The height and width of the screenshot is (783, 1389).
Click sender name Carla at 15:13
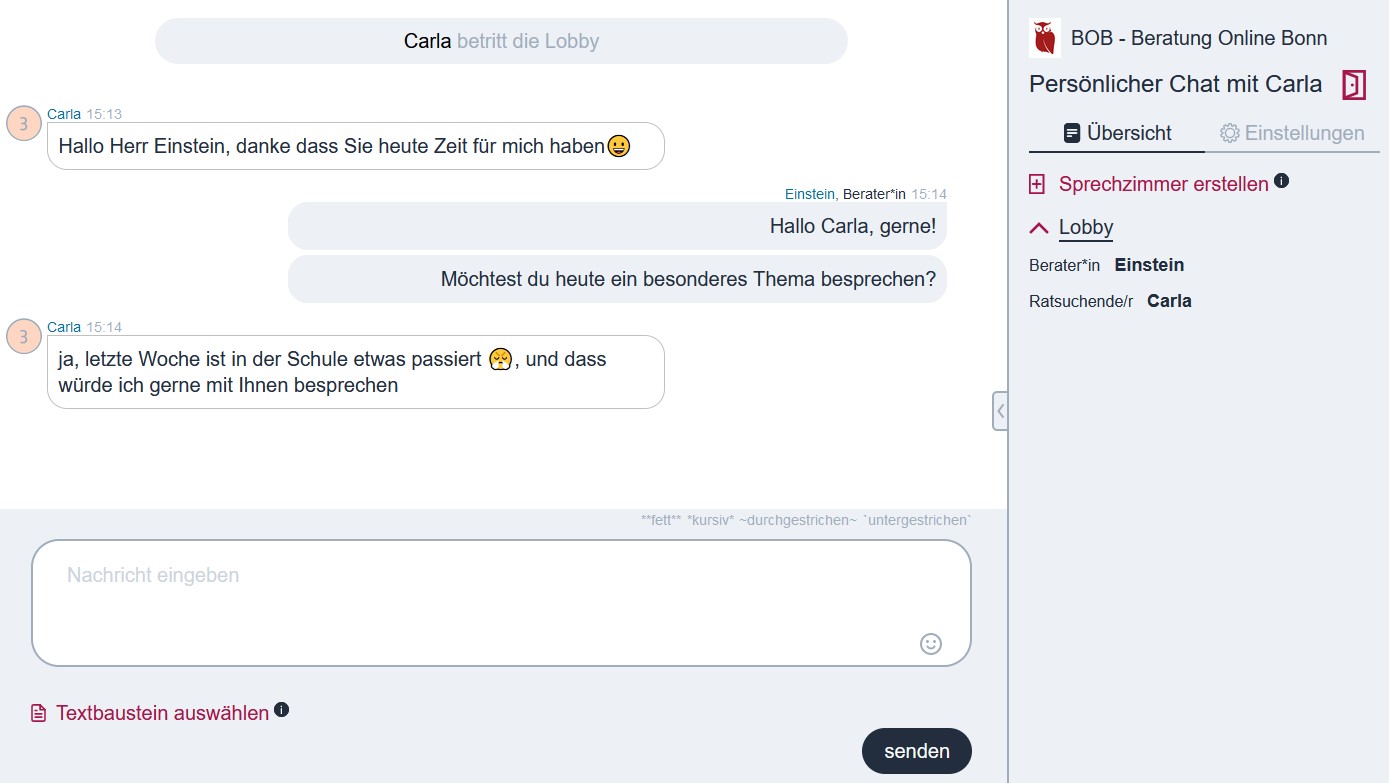tap(64, 114)
